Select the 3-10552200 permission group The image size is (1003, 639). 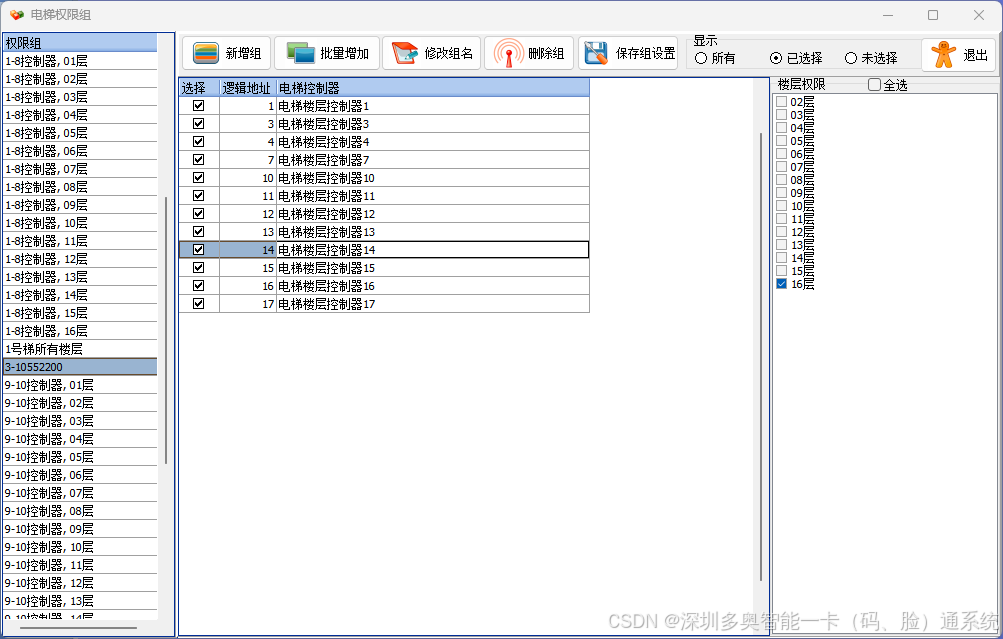pyautogui.click(x=80, y=367)
